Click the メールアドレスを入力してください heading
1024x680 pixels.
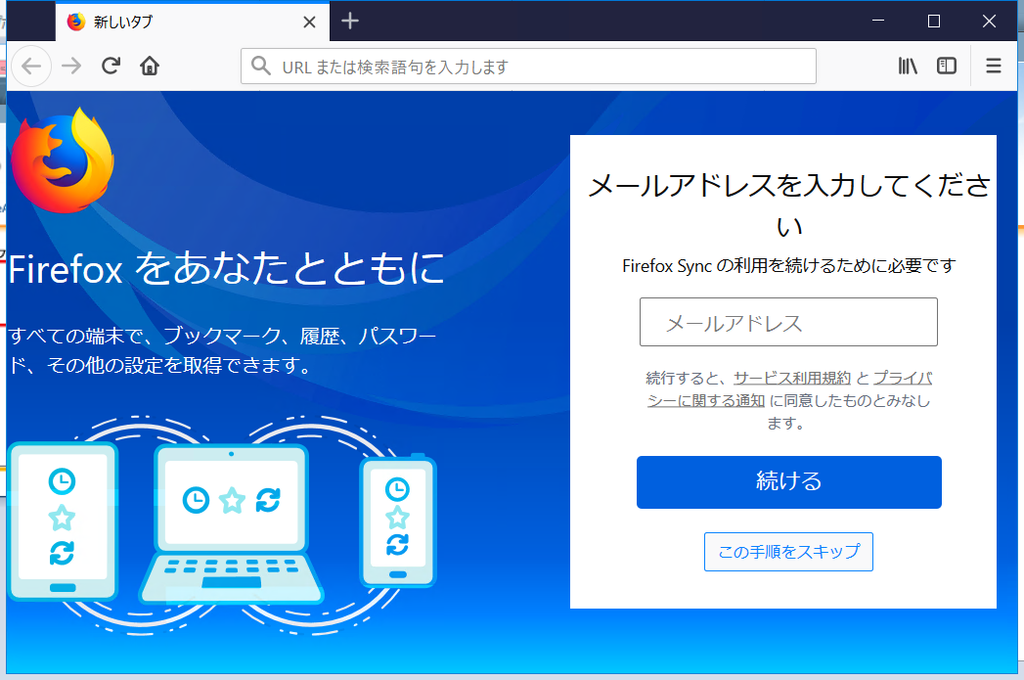789,204
